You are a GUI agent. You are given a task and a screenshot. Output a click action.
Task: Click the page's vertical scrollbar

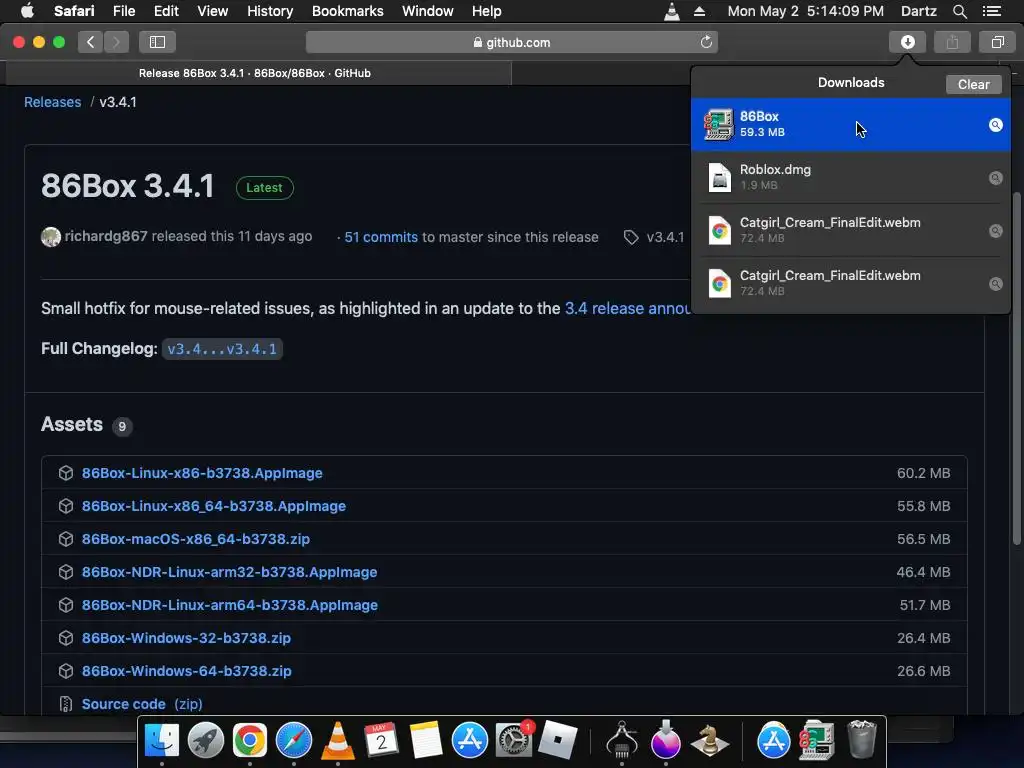tap(1016, 368)
